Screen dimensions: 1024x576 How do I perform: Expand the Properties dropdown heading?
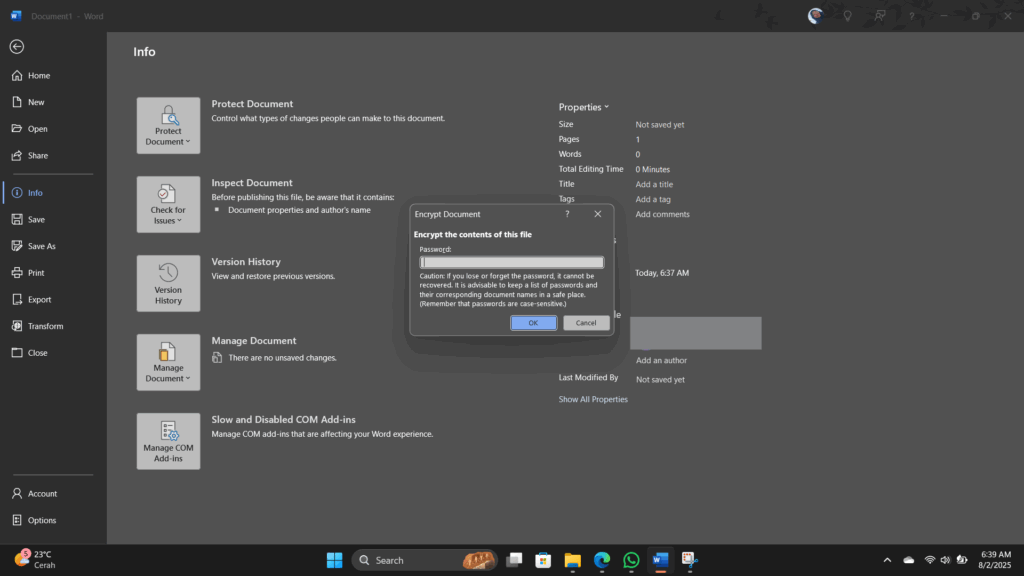(x=583, y=107)
